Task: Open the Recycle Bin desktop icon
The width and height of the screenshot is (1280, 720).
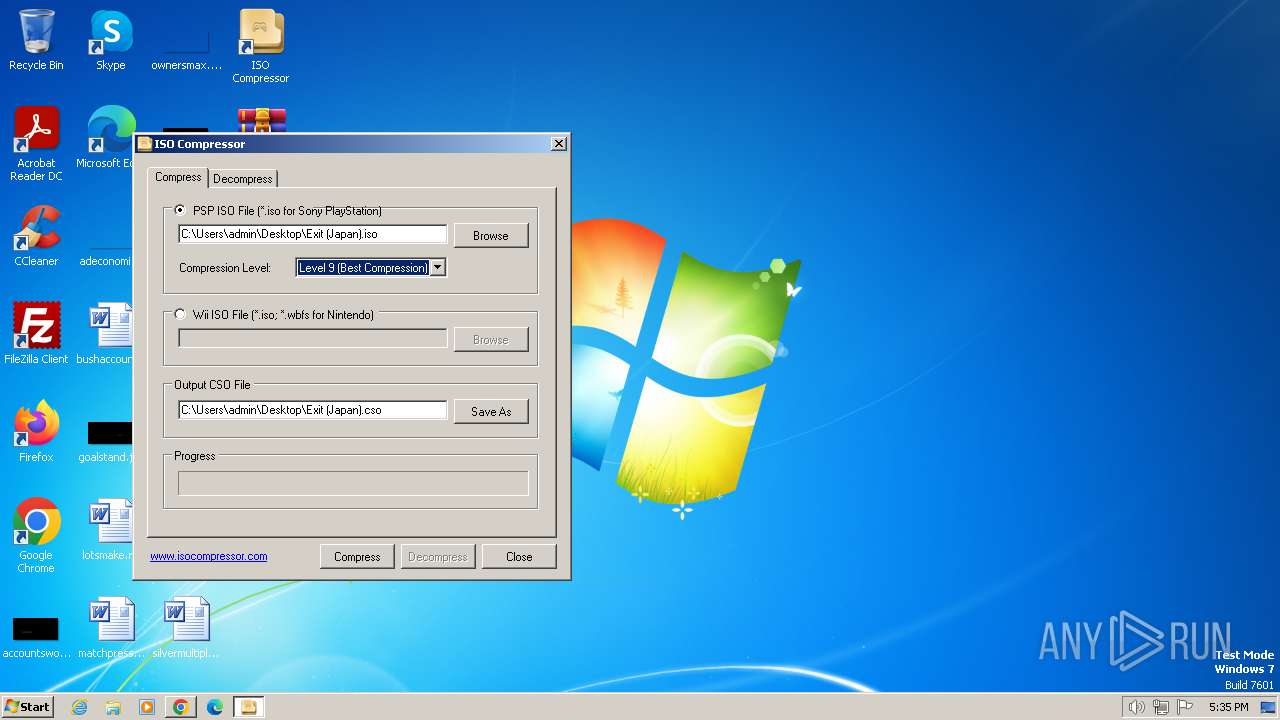Action: (x=36, y=40)
